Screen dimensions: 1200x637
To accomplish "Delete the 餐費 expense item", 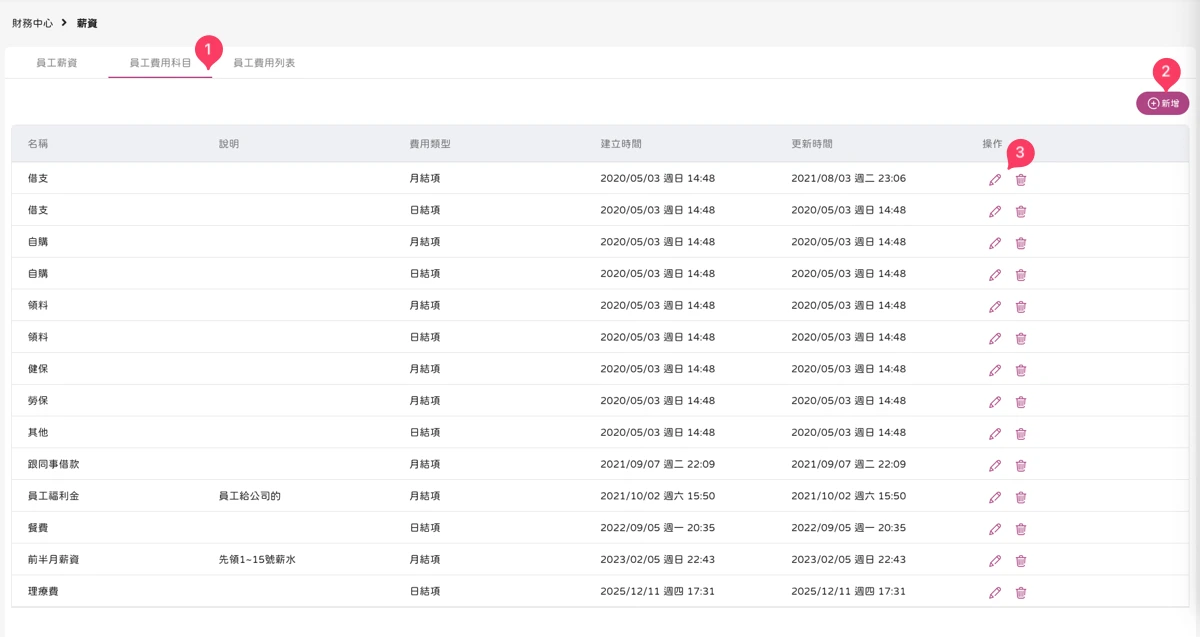I will click(1021, 528).
